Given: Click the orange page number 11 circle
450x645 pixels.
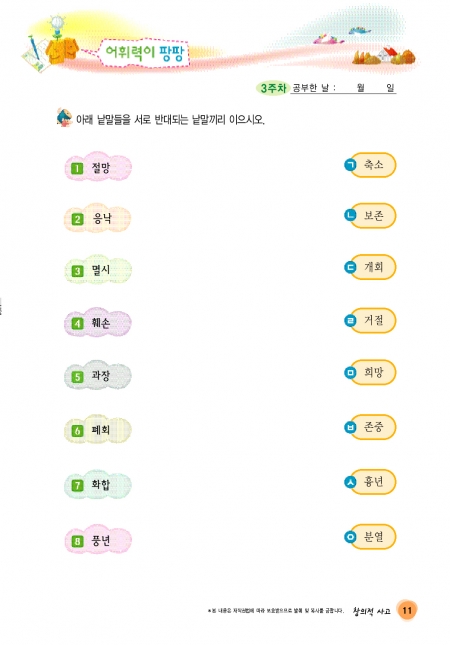Looking at the screenshot, I should tap(407, 610).
